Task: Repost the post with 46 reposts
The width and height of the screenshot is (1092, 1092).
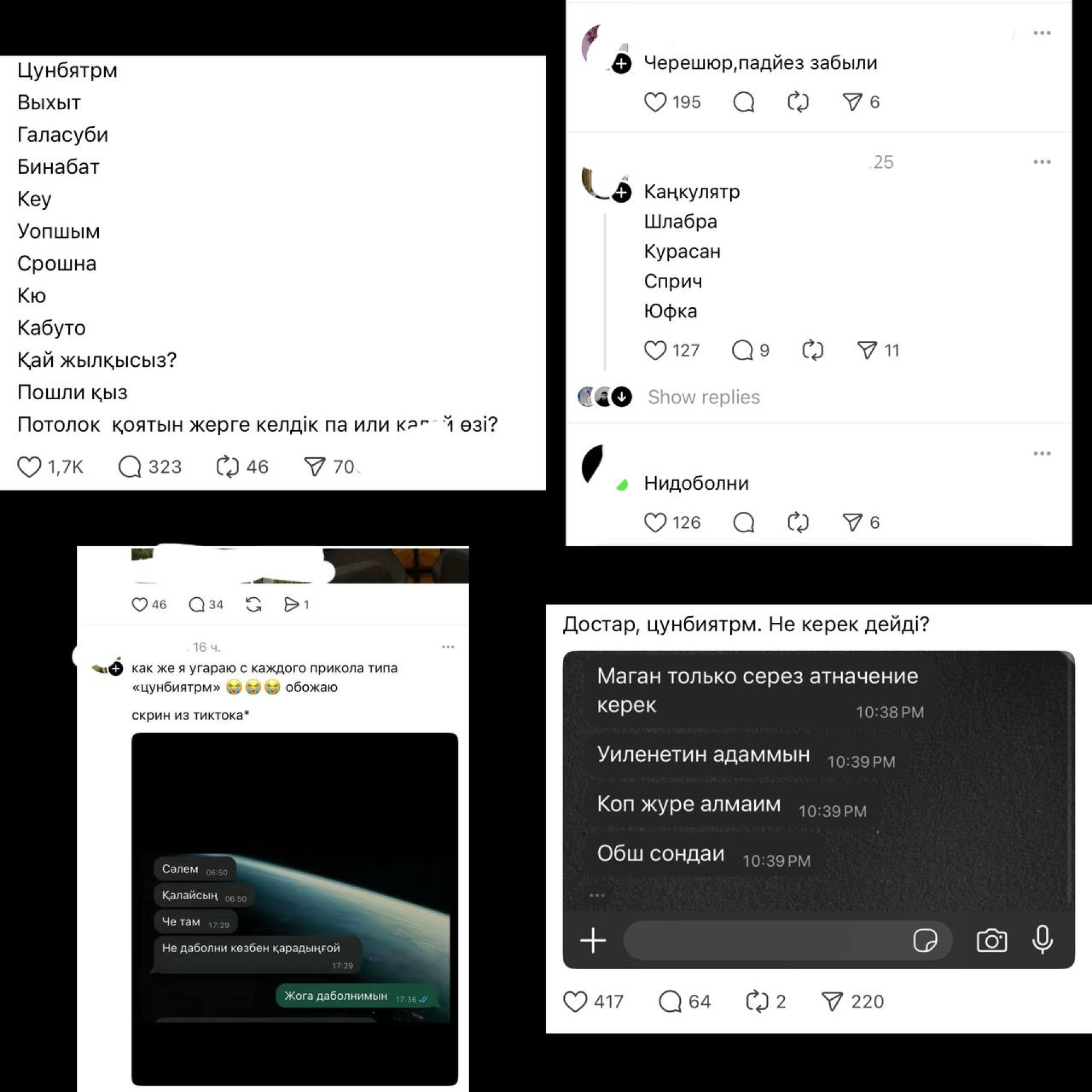Action: click(227, 466)
